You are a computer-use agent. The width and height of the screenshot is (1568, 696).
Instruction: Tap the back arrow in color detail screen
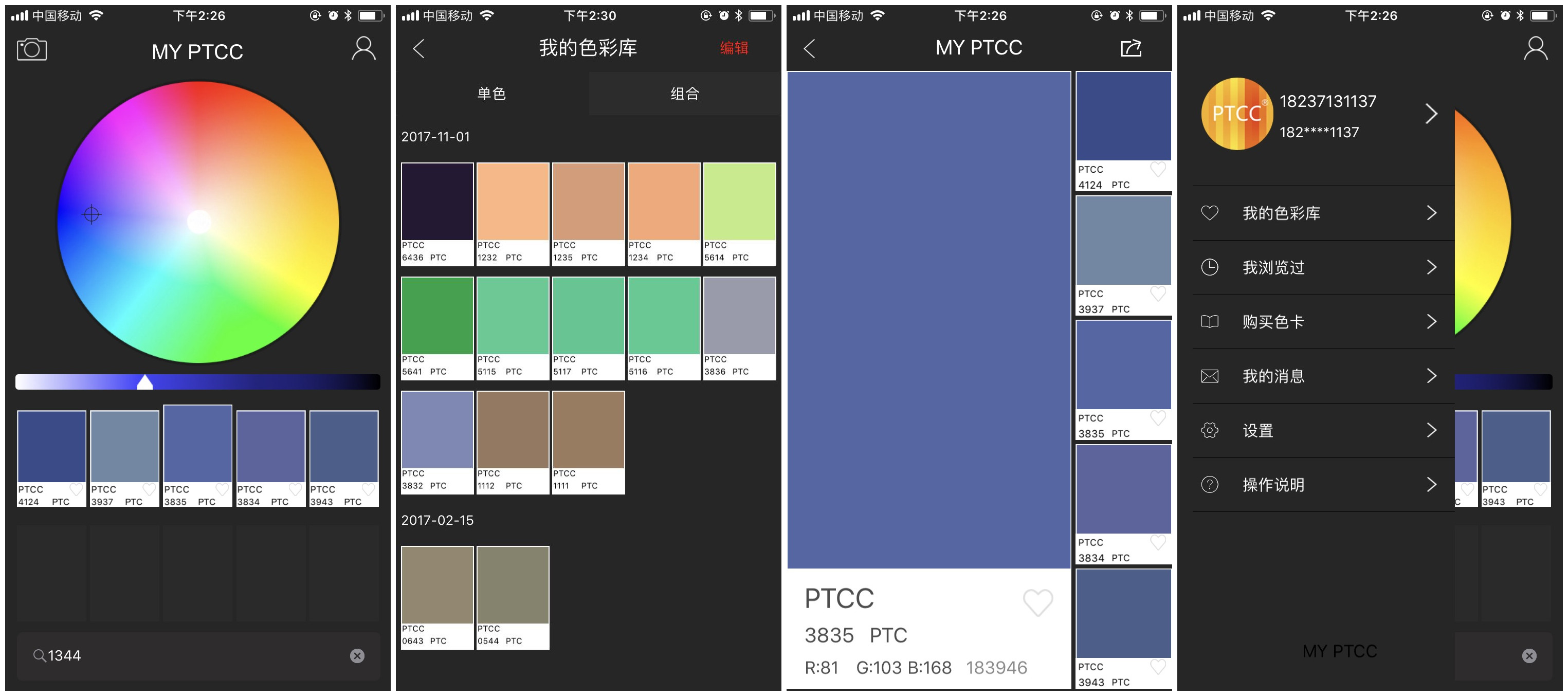pyautogui.click(x=809, y=48)
